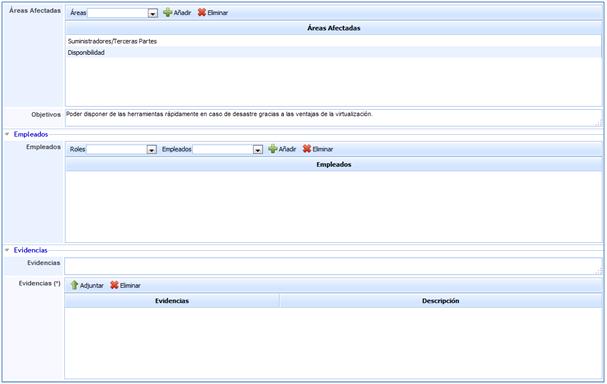Click the green arrow Adjuntar icon

pos(74,285)
